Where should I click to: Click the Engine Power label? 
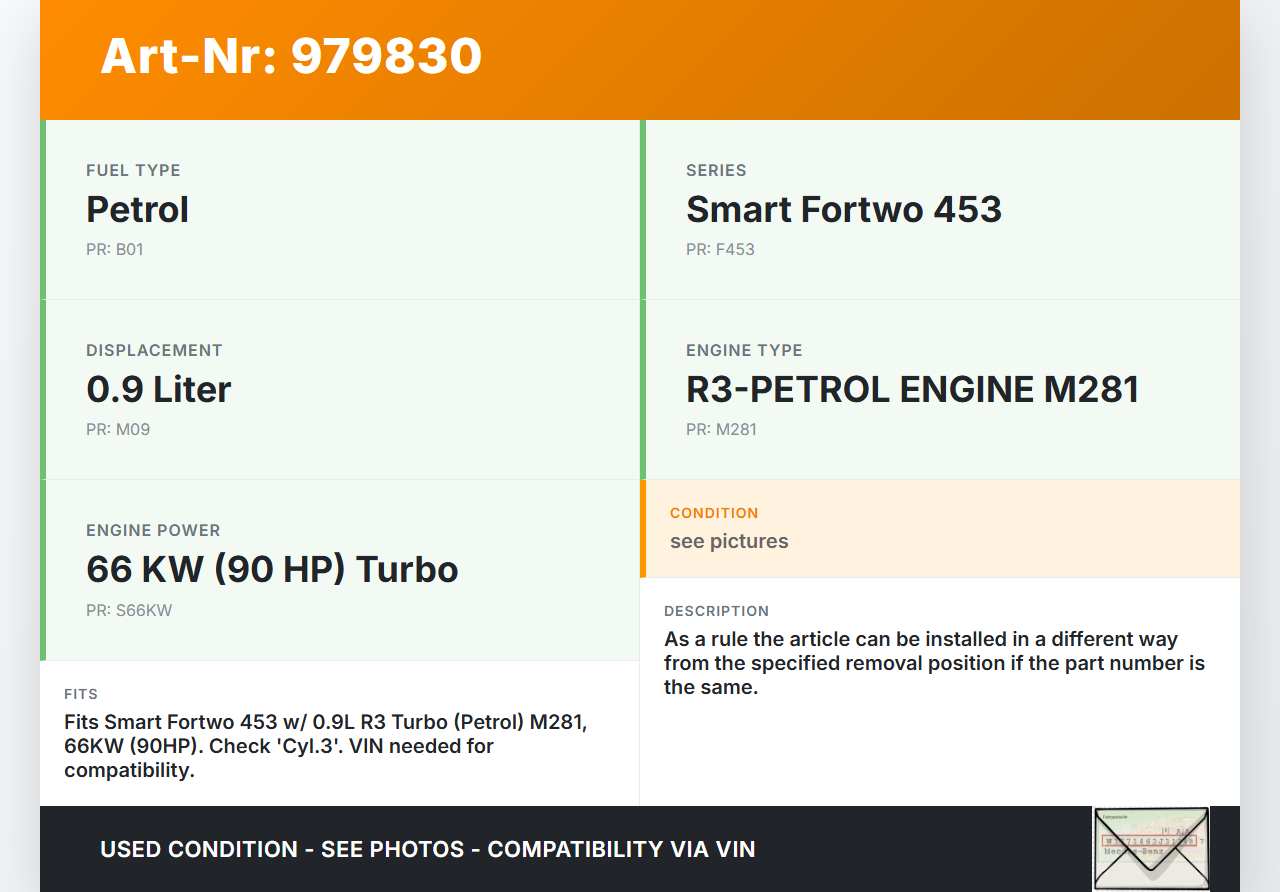coord(153,530)
